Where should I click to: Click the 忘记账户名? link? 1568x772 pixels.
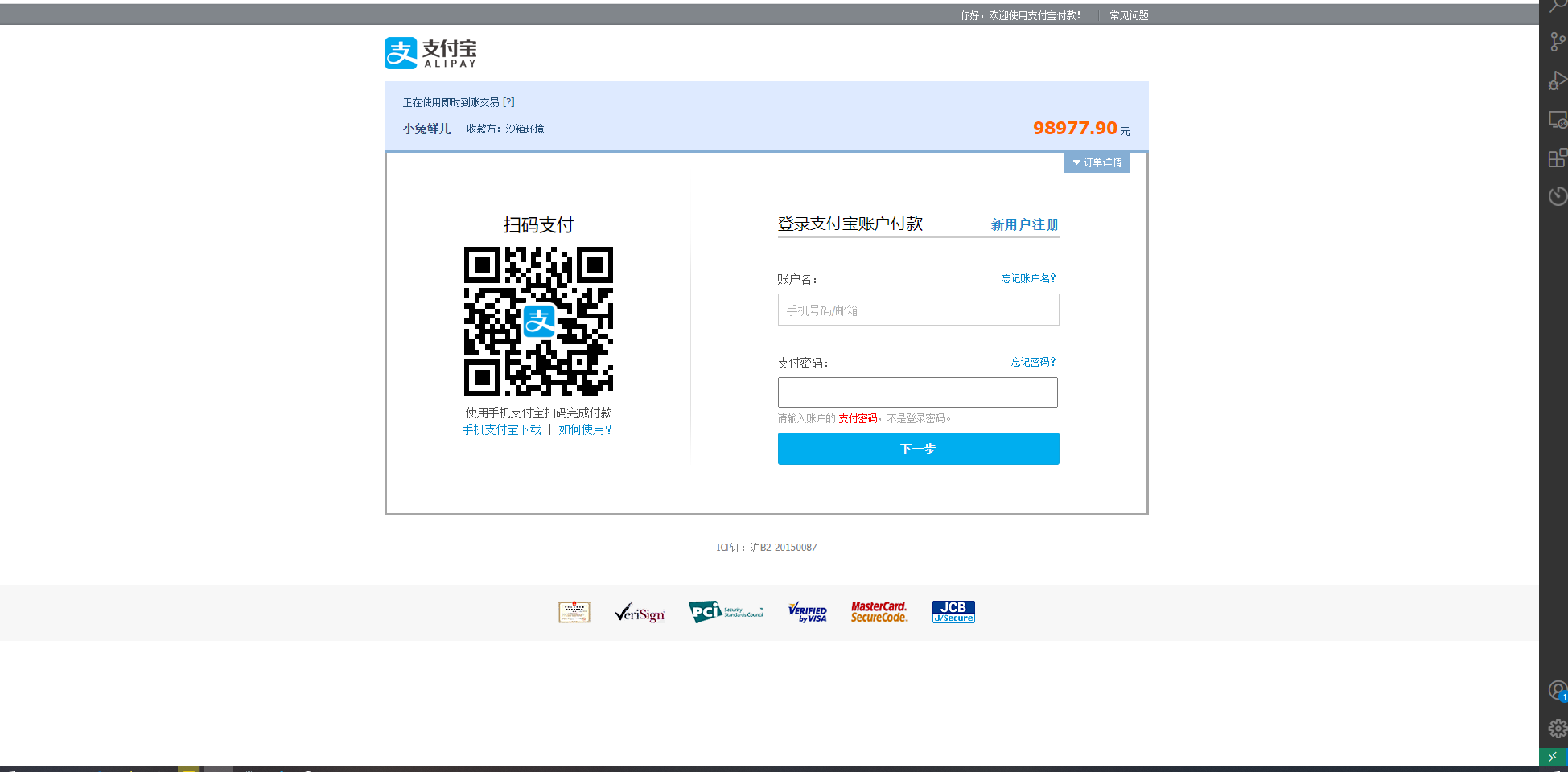click(1028, 278)
